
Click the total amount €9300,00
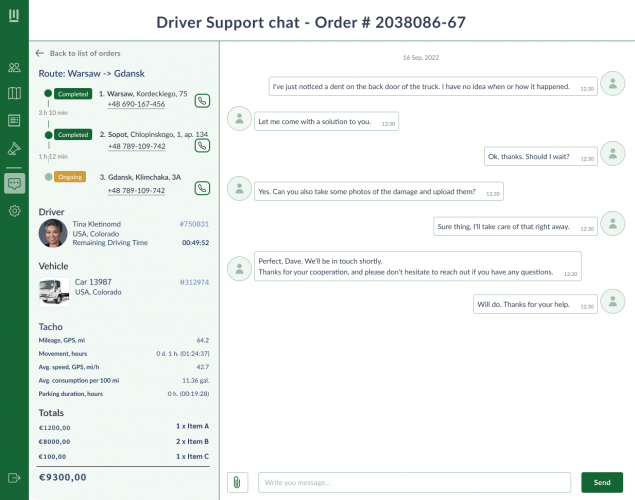[63, 477]
